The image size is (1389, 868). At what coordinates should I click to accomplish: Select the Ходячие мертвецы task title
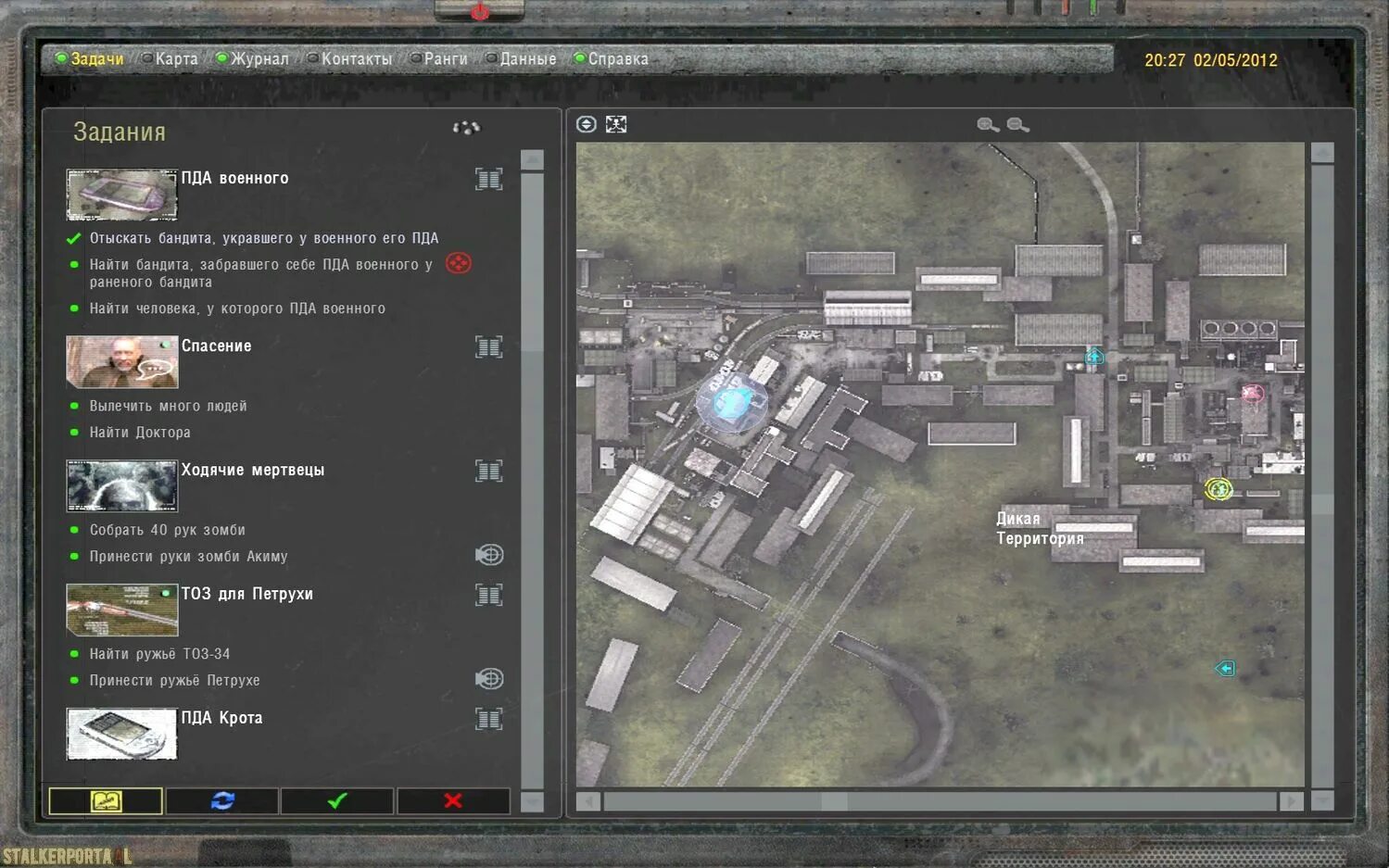point(253,470)
